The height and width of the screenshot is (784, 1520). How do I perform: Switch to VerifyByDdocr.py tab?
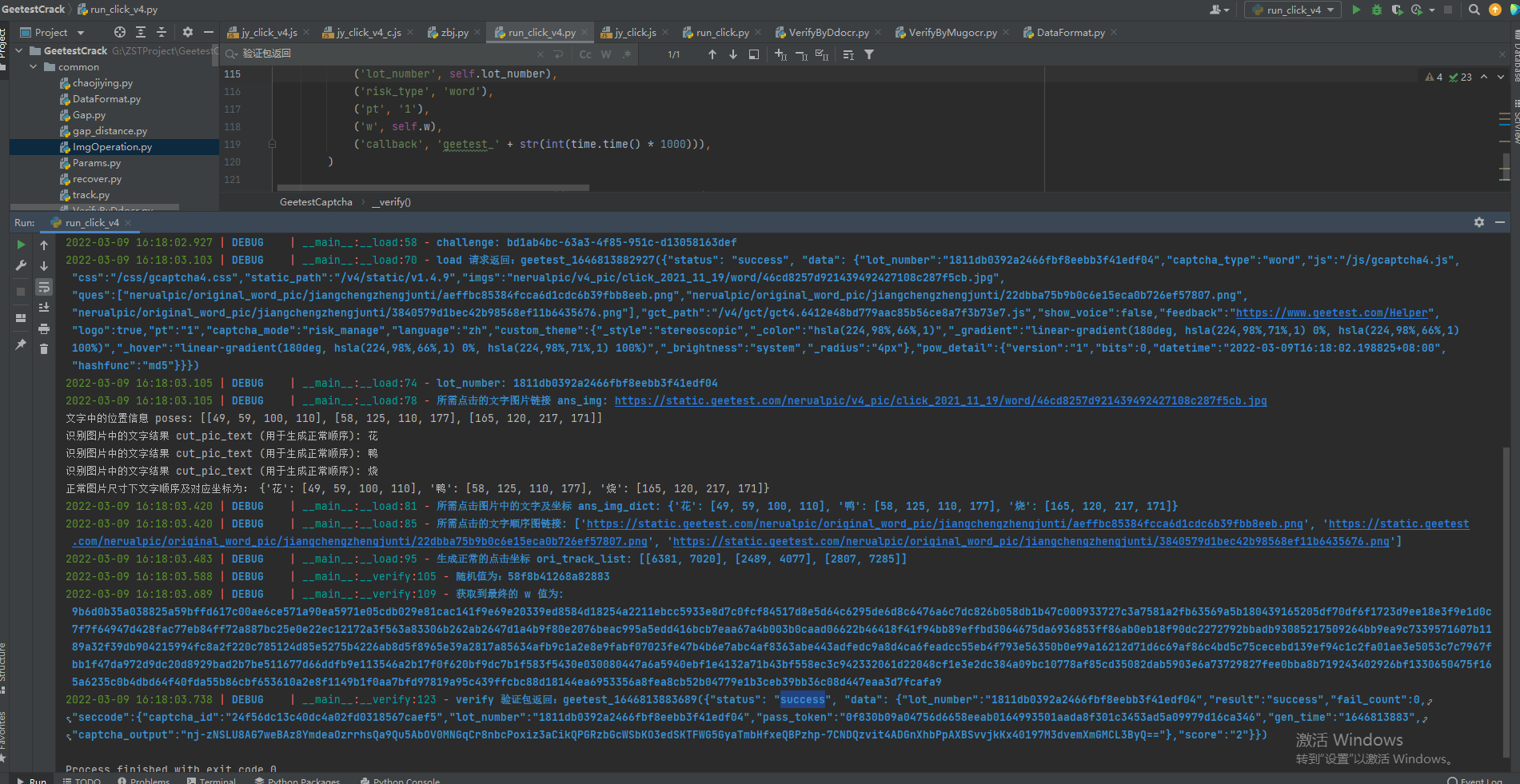point(828,33)
